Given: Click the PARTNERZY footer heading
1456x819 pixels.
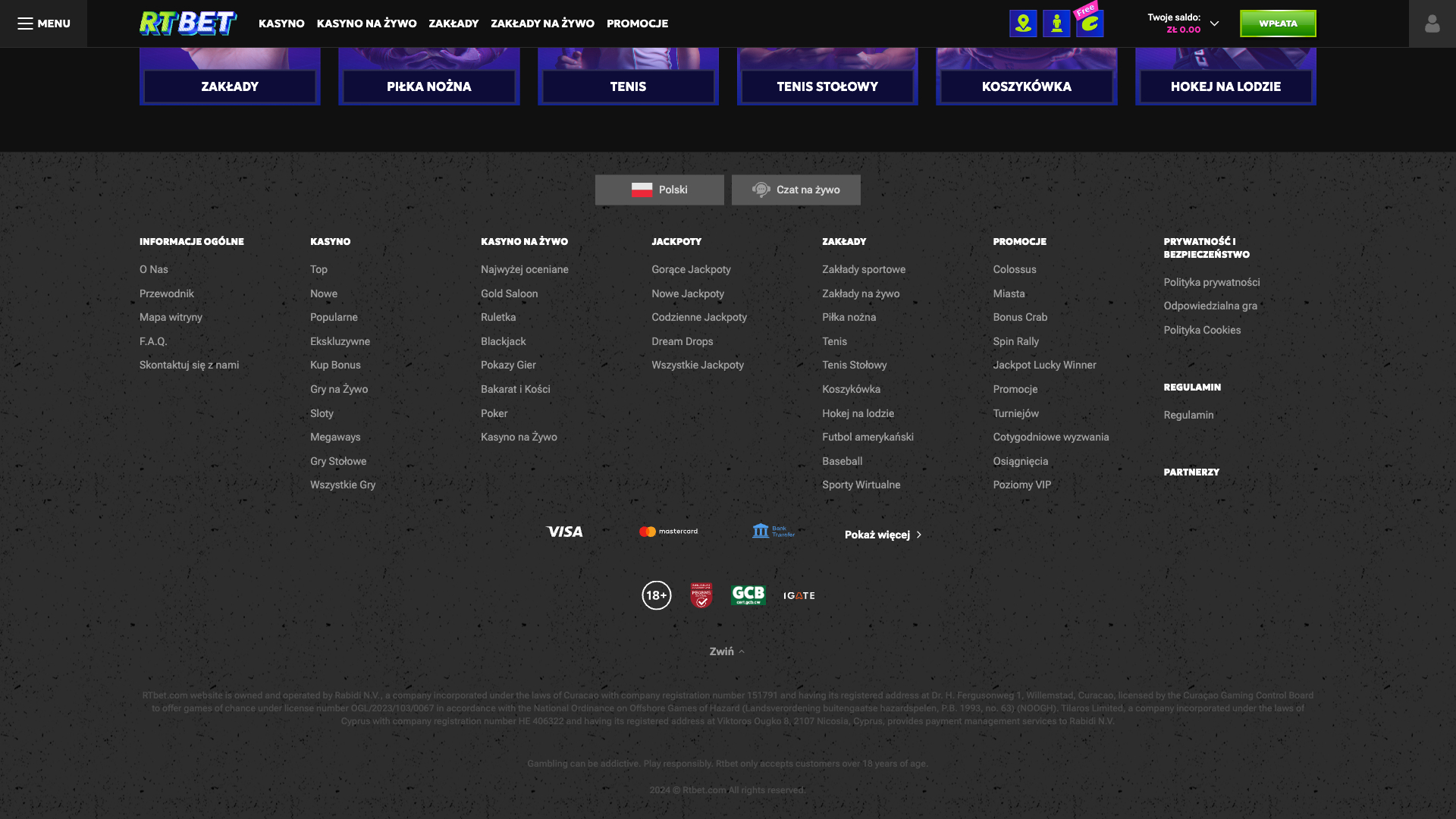Looking at the screenshot, I should (1191, 472).
